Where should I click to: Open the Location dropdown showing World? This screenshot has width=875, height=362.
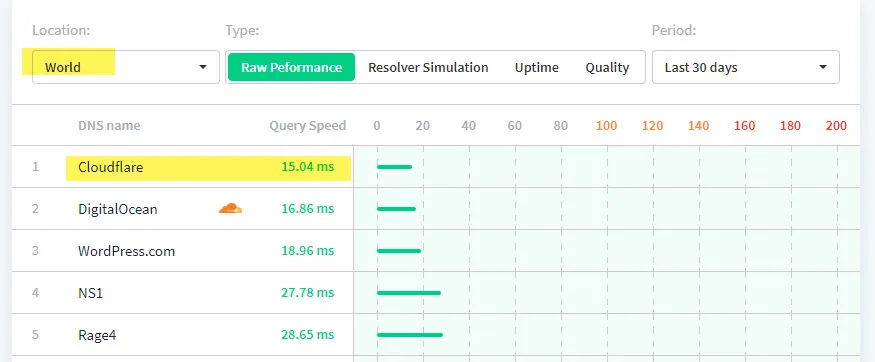[x=126, y=67]
